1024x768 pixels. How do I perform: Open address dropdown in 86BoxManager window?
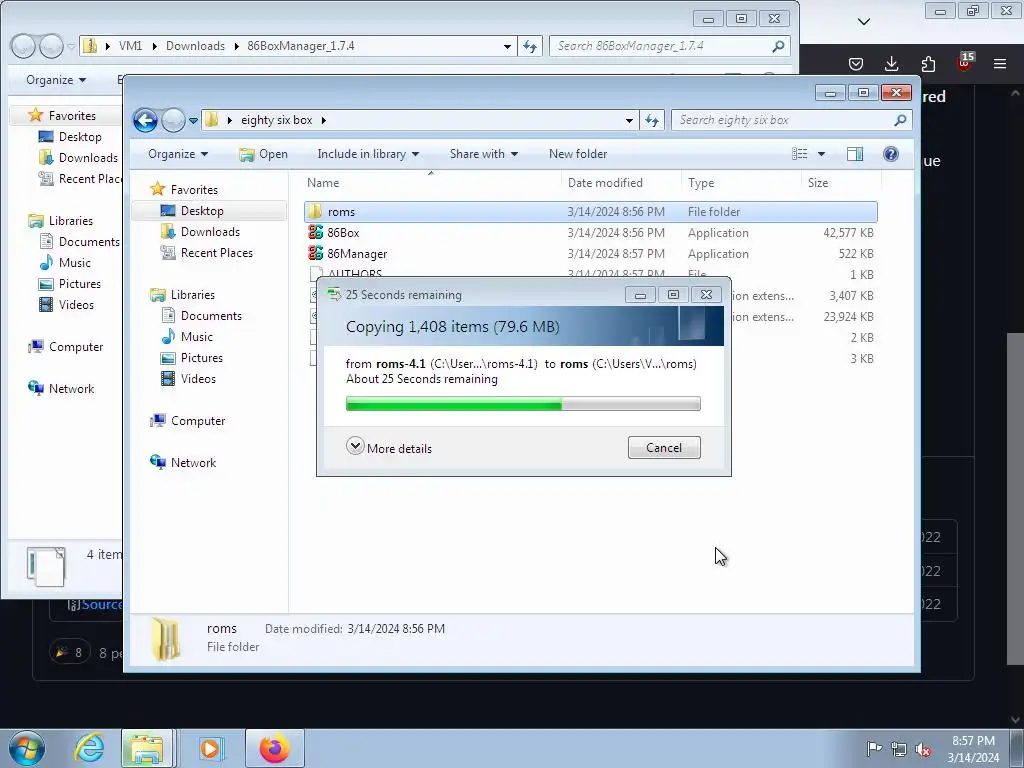pyautogui.click(x=507, y=46)
